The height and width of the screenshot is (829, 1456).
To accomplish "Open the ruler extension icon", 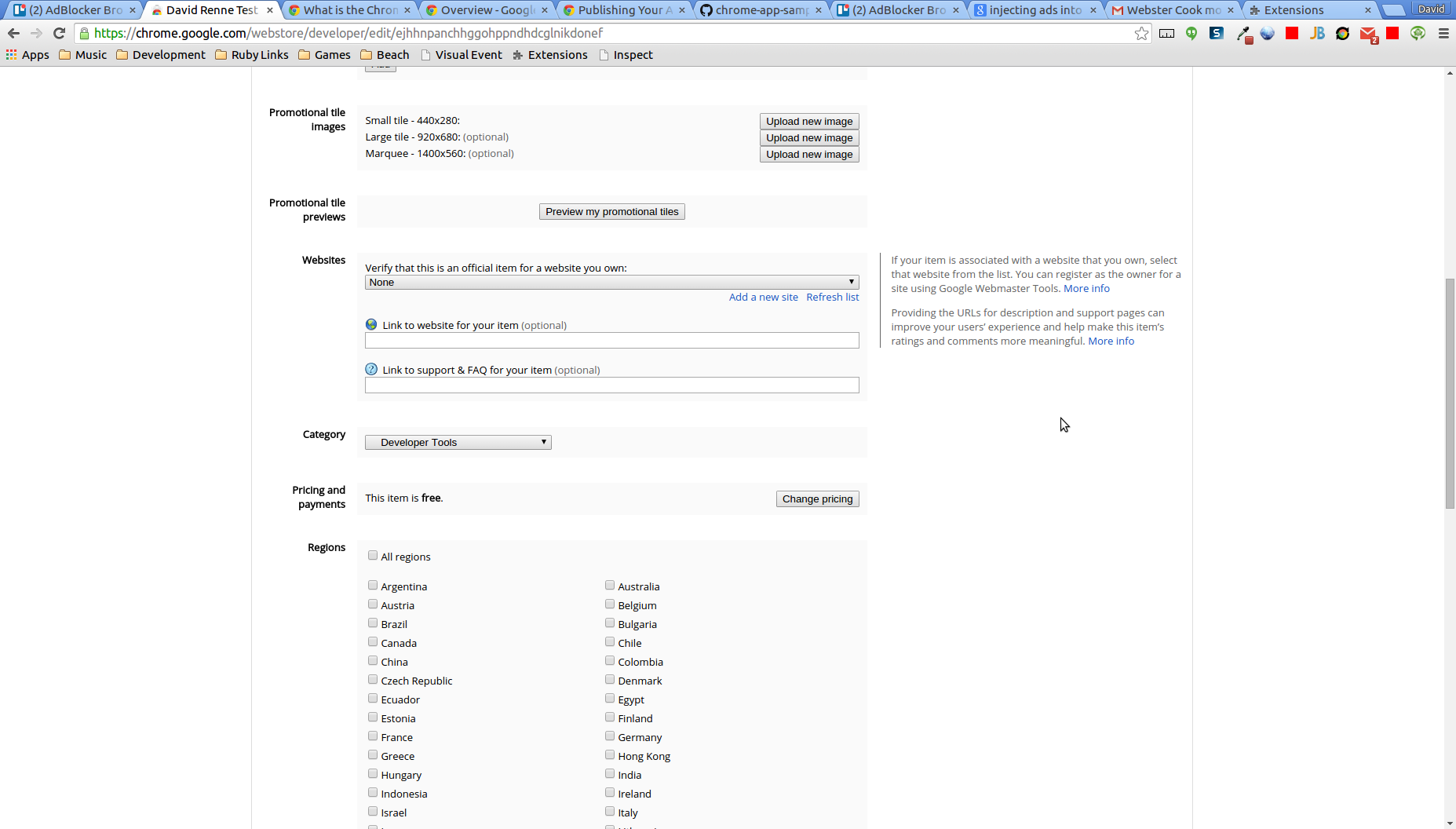I will coord(1166,33).
